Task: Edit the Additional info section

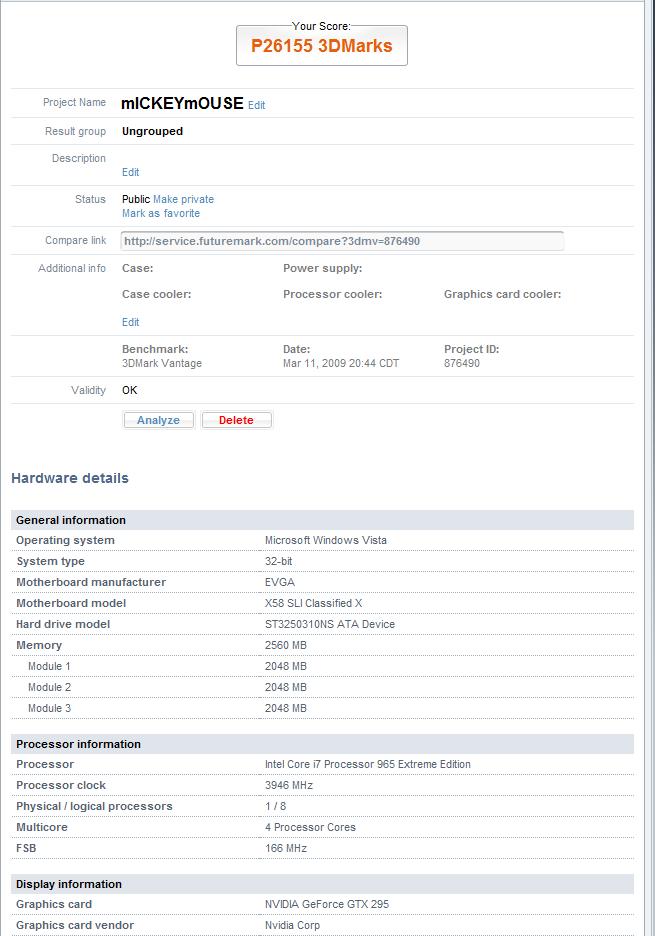Action: (x=130, y=322)
